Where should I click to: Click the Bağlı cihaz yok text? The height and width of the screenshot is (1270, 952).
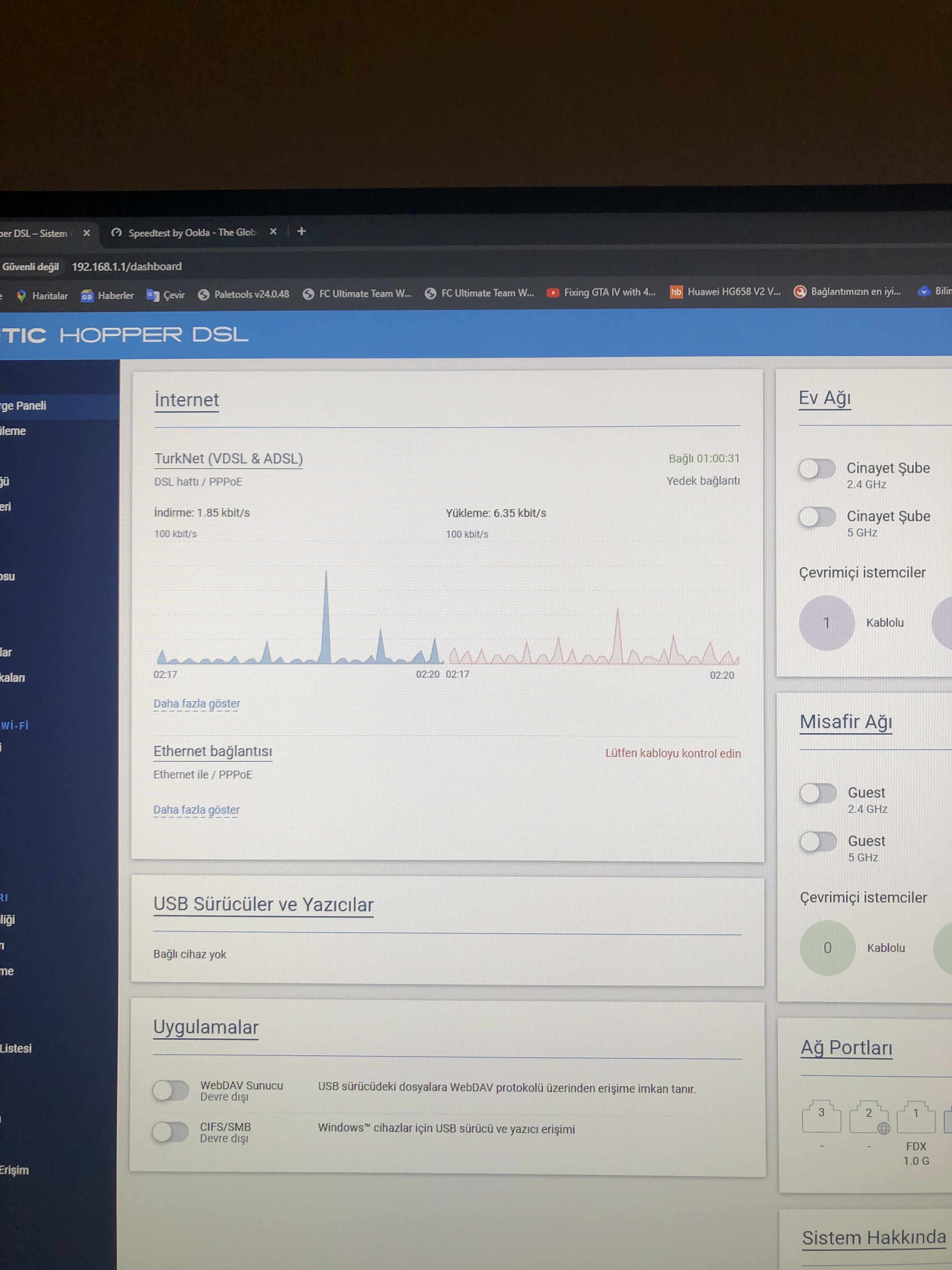click(x=190, y=954)
